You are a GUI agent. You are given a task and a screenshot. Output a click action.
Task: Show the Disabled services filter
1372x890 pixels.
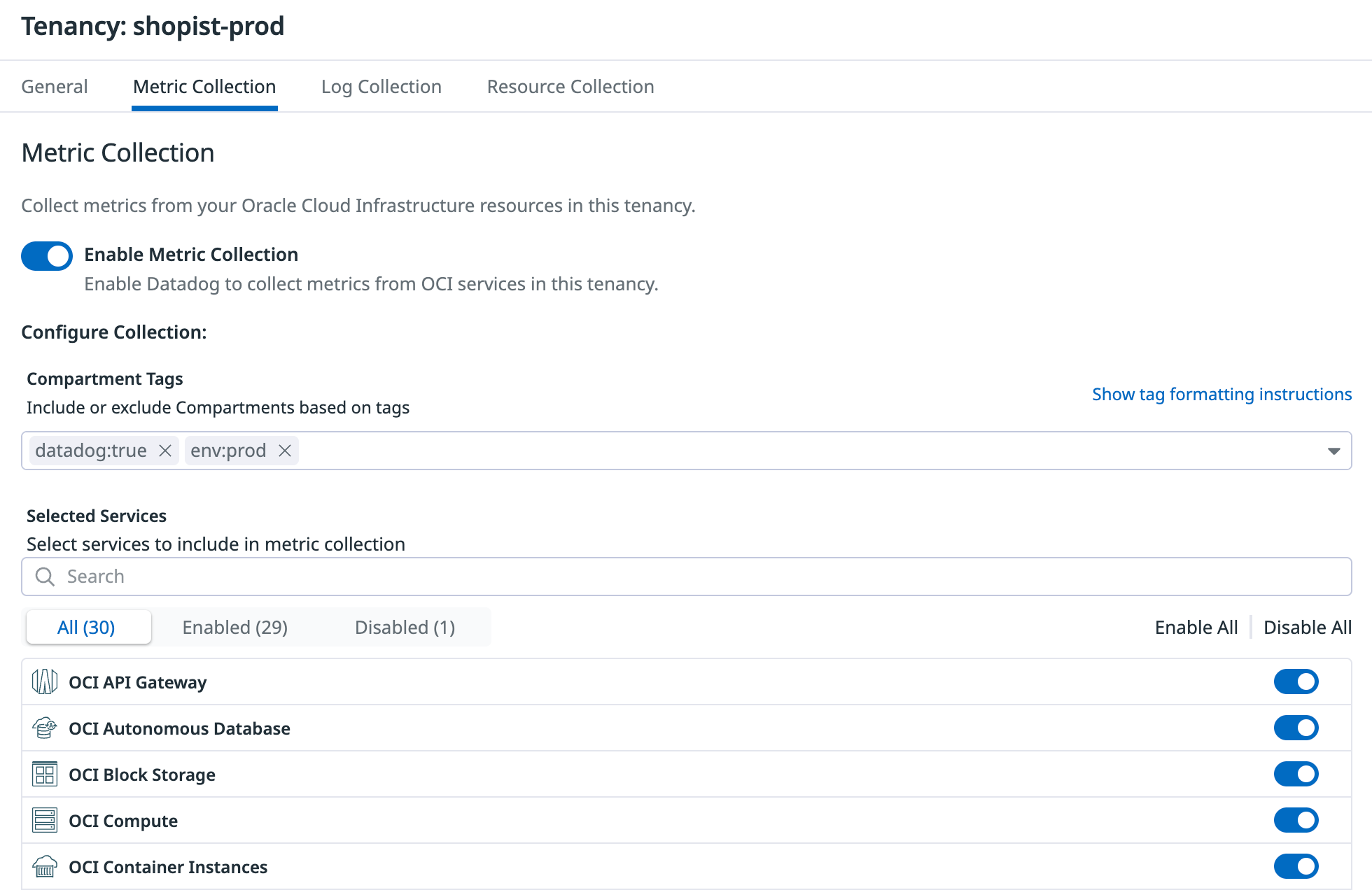click(405, 627)
